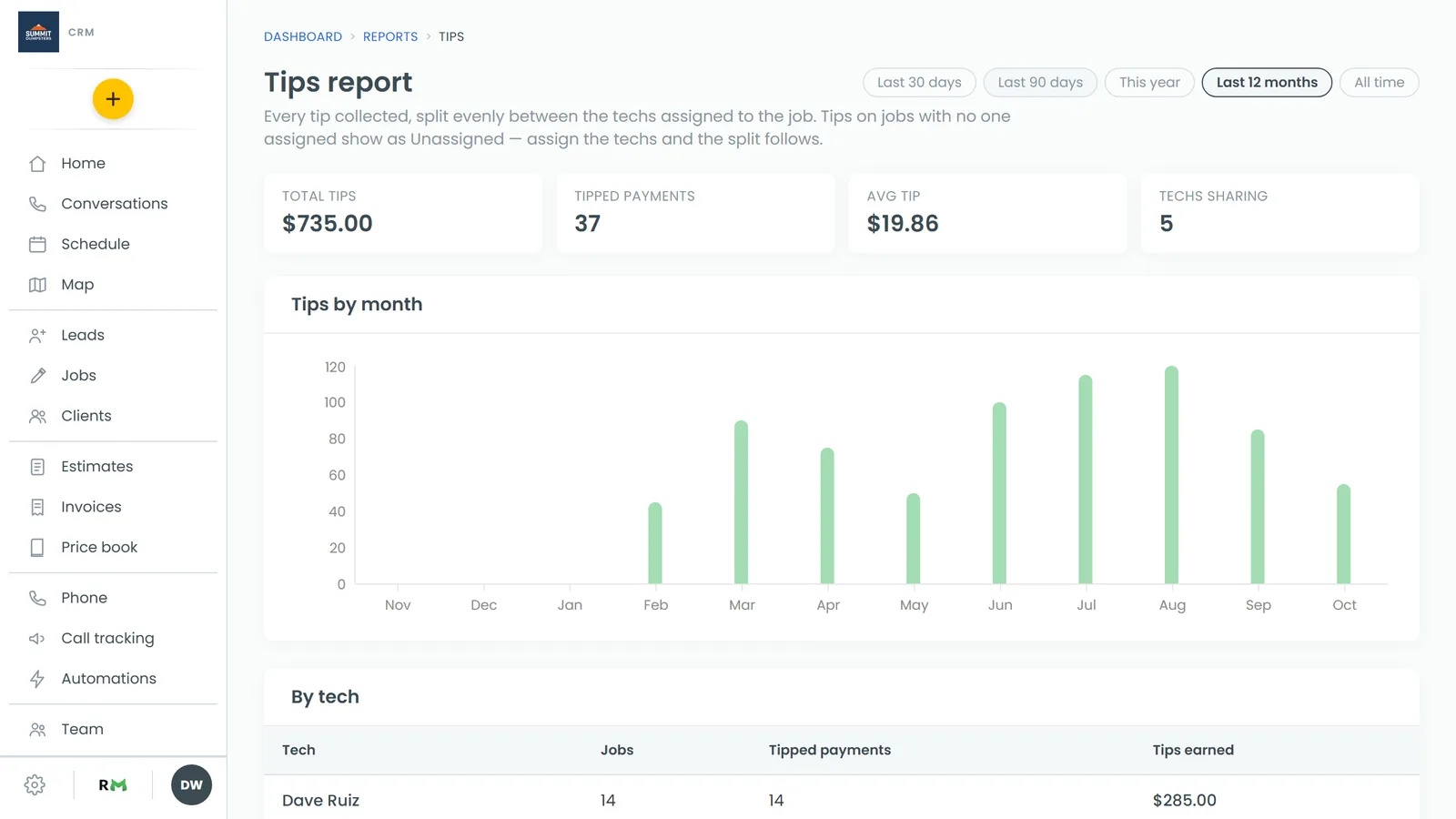Click the $285.00 tips earned cell
The image size is (1456, 819).
[x=1184, y=801]
